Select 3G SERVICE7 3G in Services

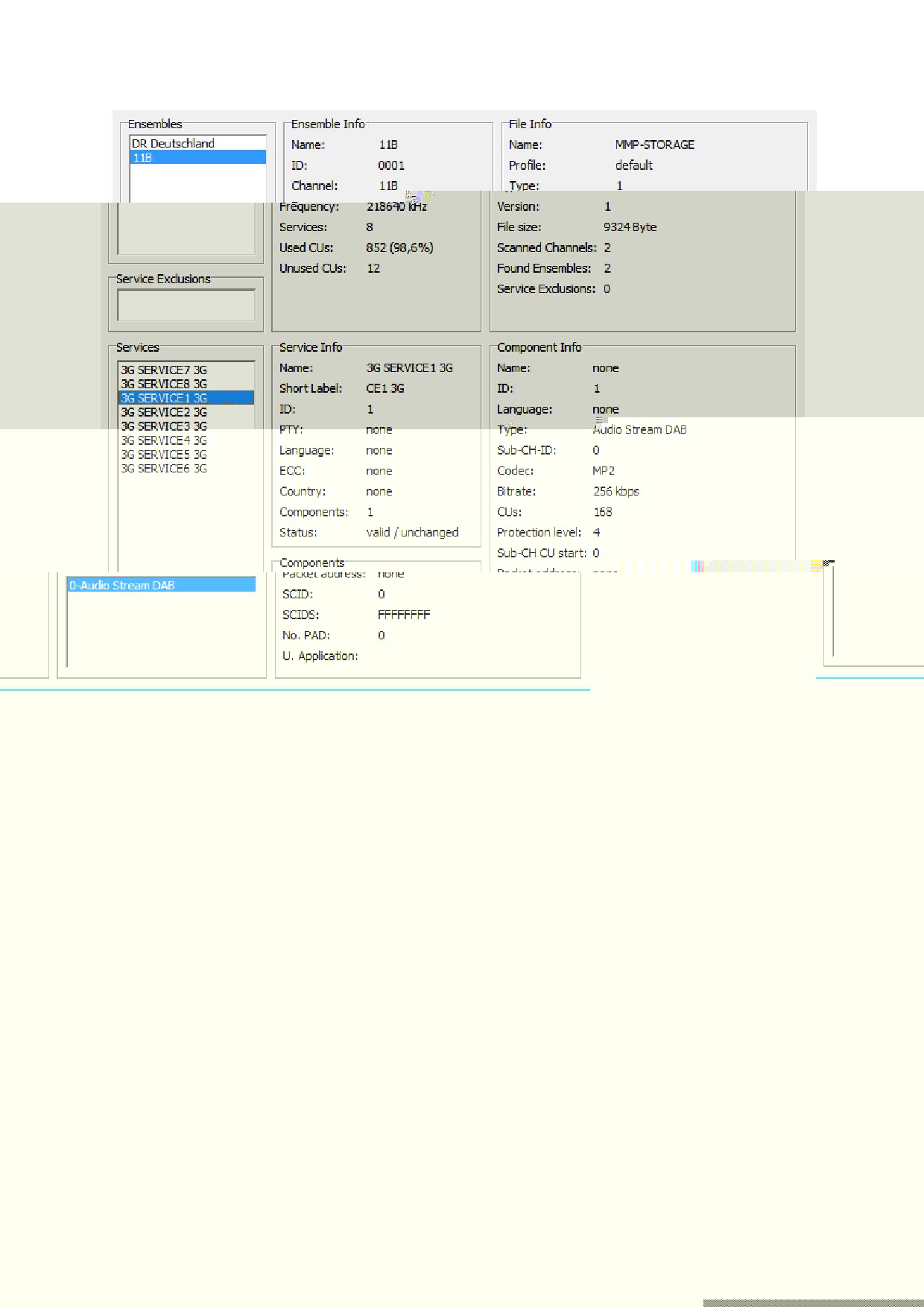pos(164,370)
